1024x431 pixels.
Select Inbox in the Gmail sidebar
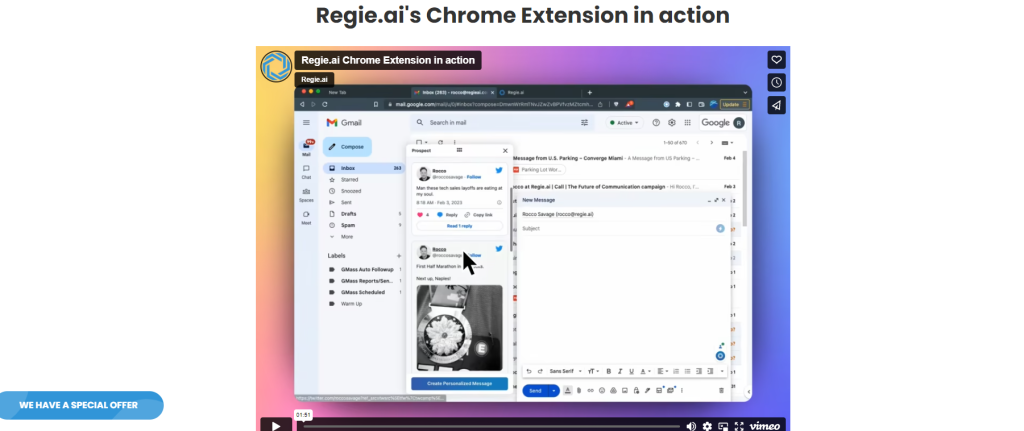pos(348,168)
